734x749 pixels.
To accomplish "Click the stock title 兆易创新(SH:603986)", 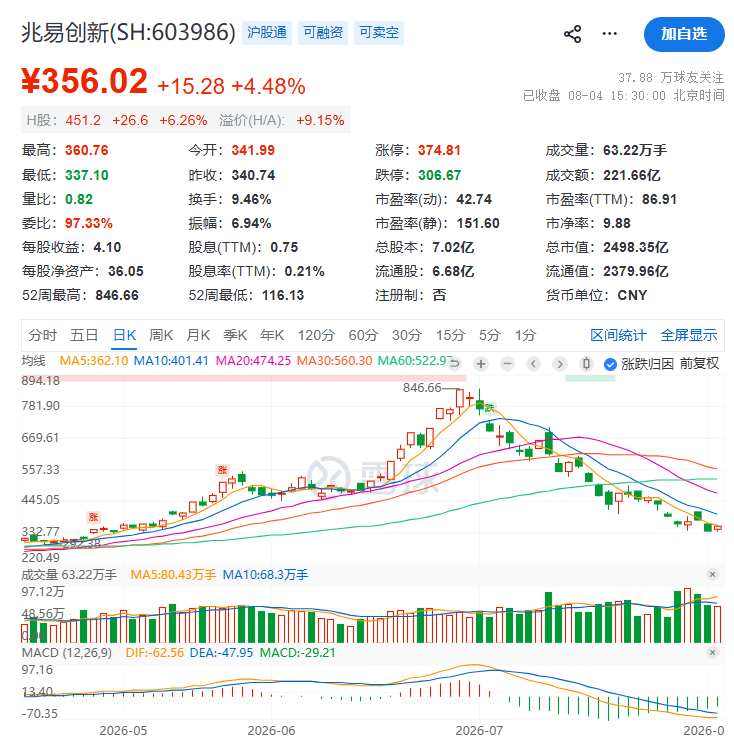I will coord(128,33).
